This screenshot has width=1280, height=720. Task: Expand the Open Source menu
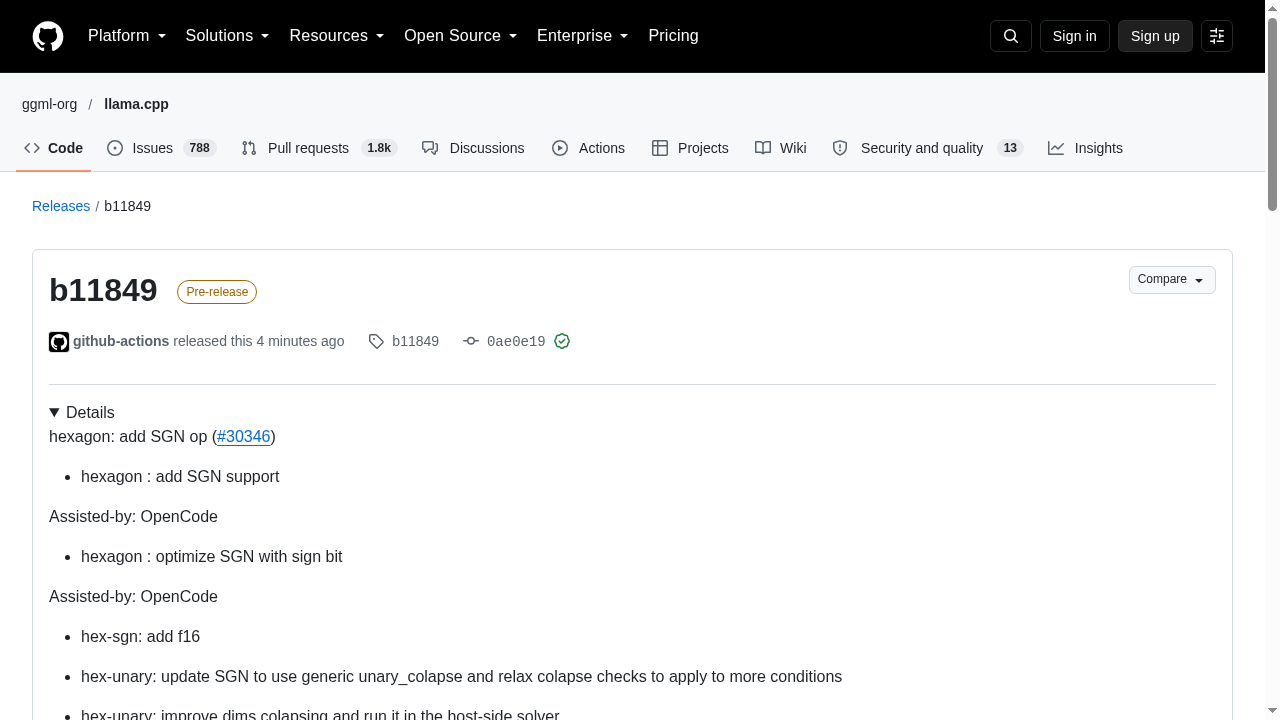(461, 36)
